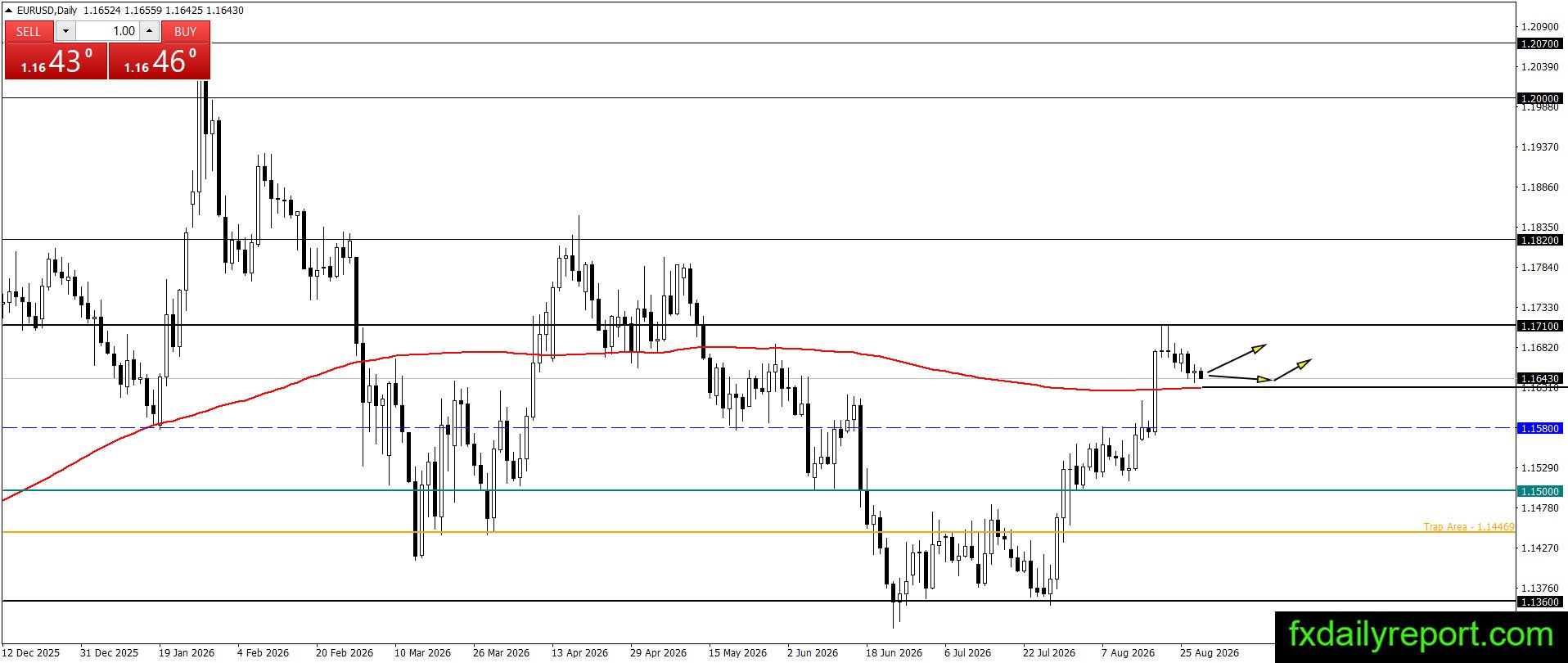Click the buy price tile 1.16 46
Viewport: 1568px width, 663px height.
click(160, 61)
